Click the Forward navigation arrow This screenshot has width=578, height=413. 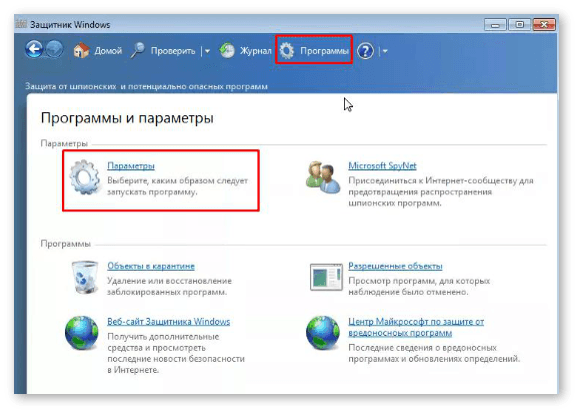[55, 49]
